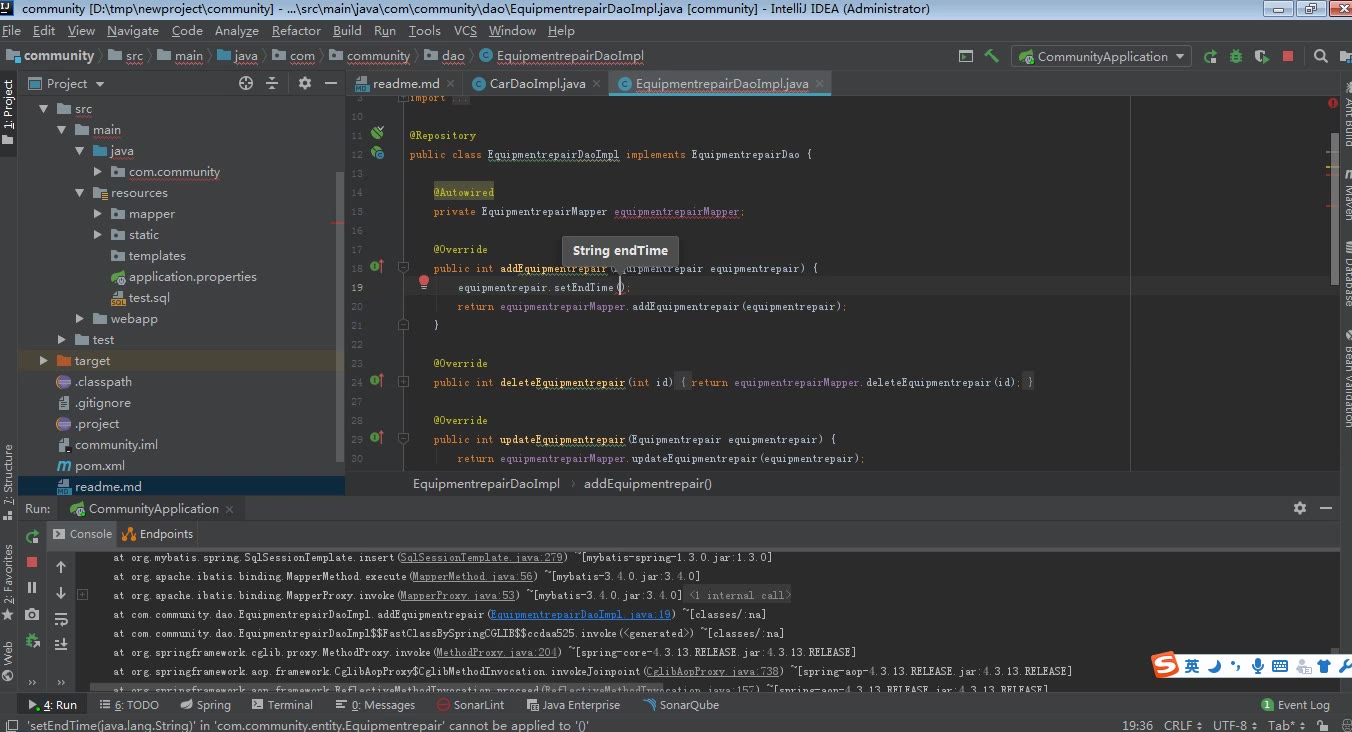Expand the com.community package node
This screenshot has height=732, width=1352.
pyautogui.click(x=98, y=172)
